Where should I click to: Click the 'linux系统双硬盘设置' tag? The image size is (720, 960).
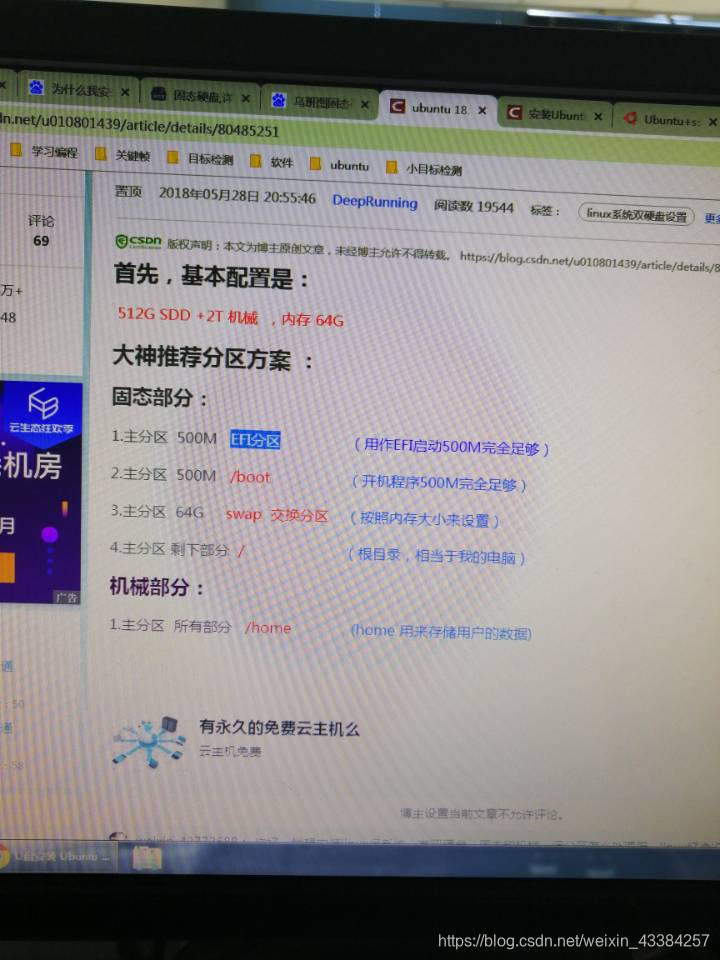tap(636, 214)
